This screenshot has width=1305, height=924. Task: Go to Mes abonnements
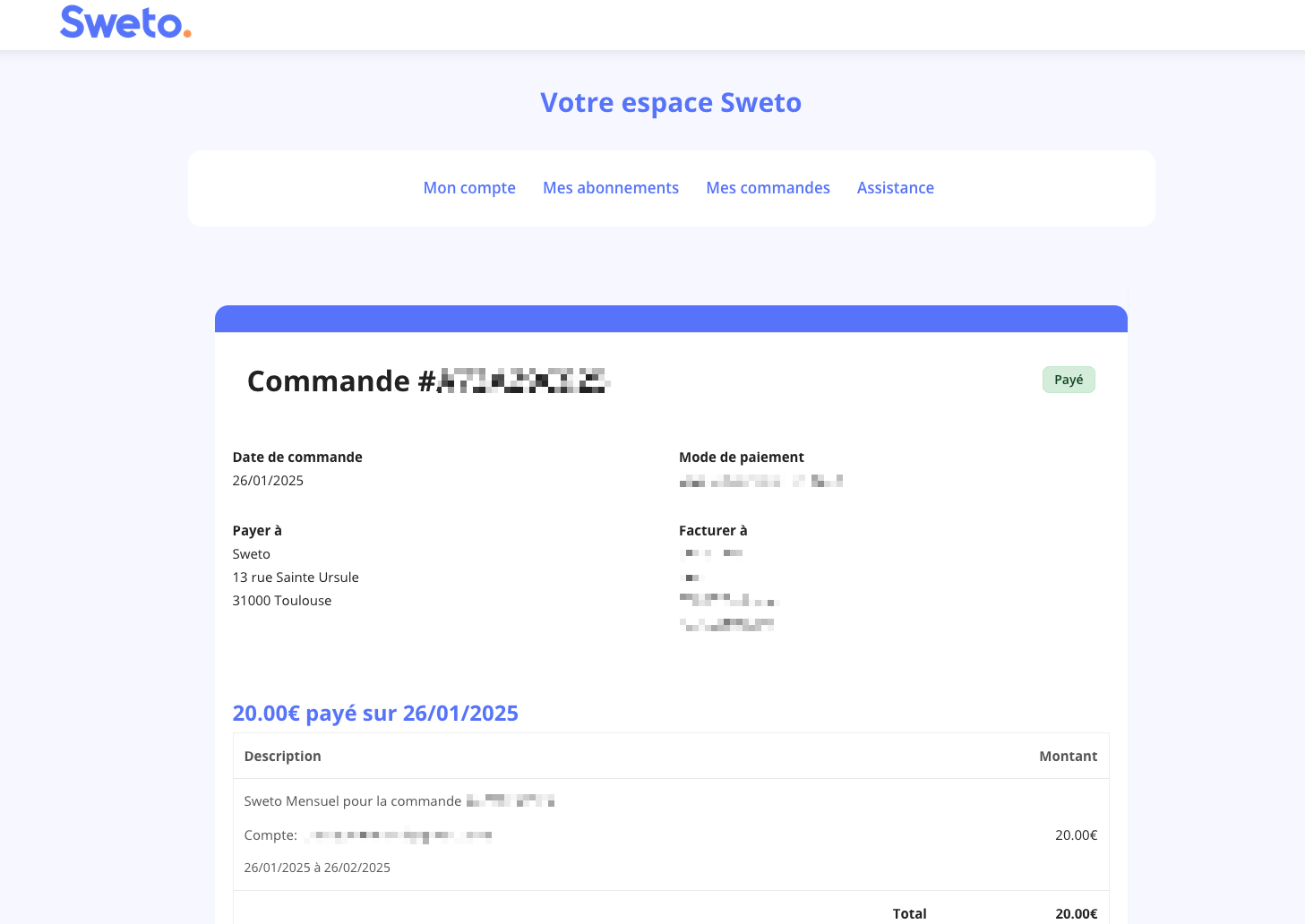click(611, 188)
